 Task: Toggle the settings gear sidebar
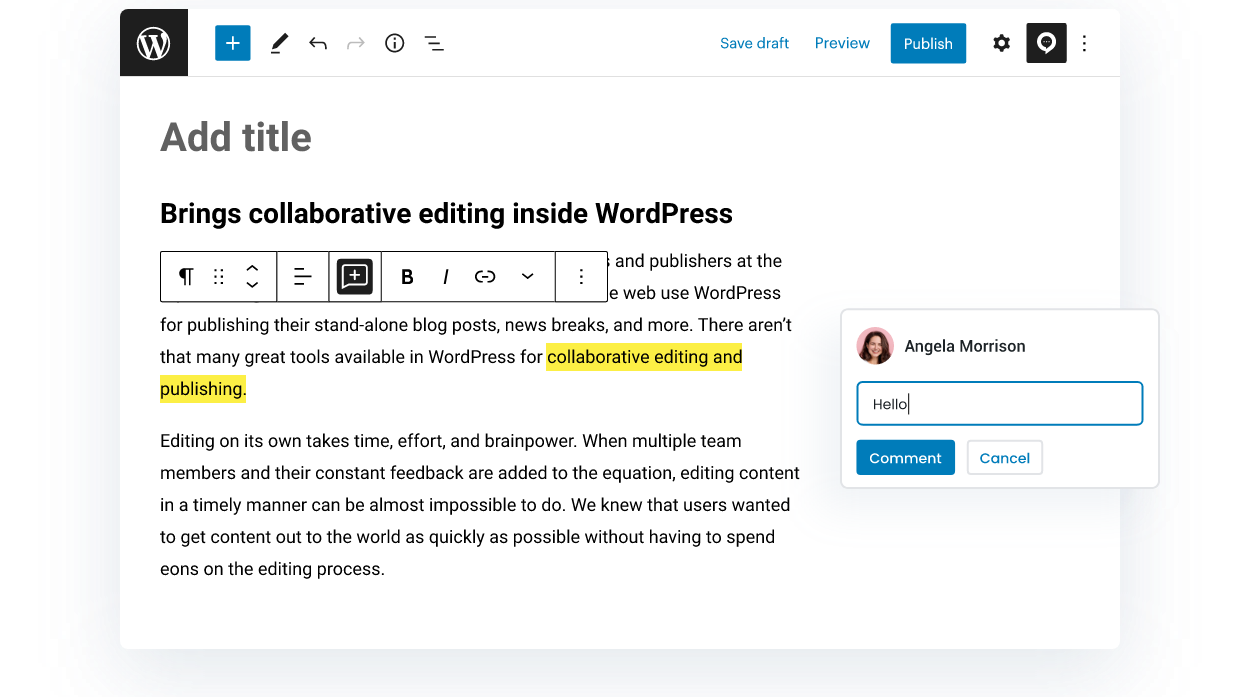[x=1001, y=43]
